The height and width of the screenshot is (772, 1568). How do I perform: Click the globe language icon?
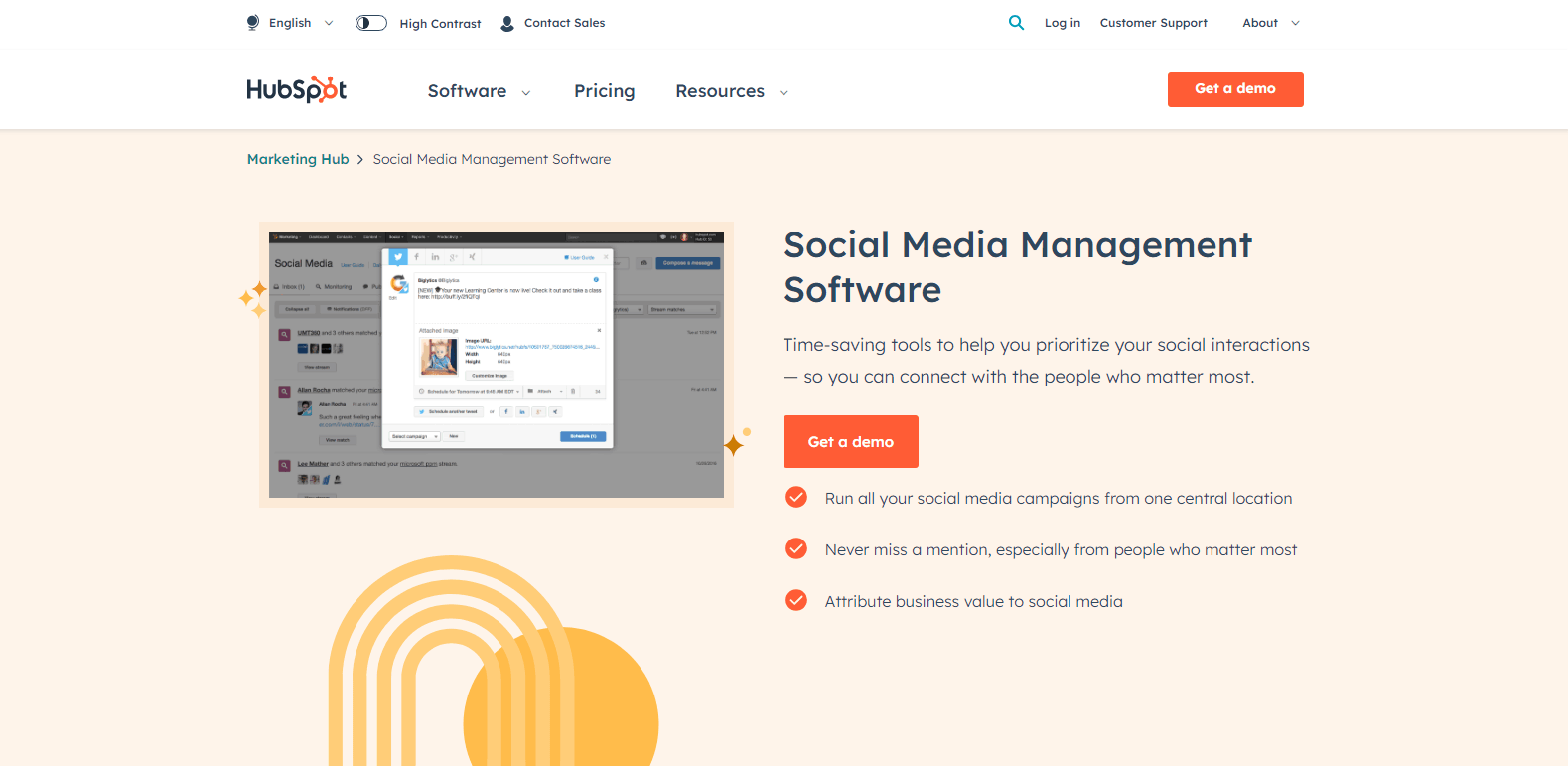point(253,23)
